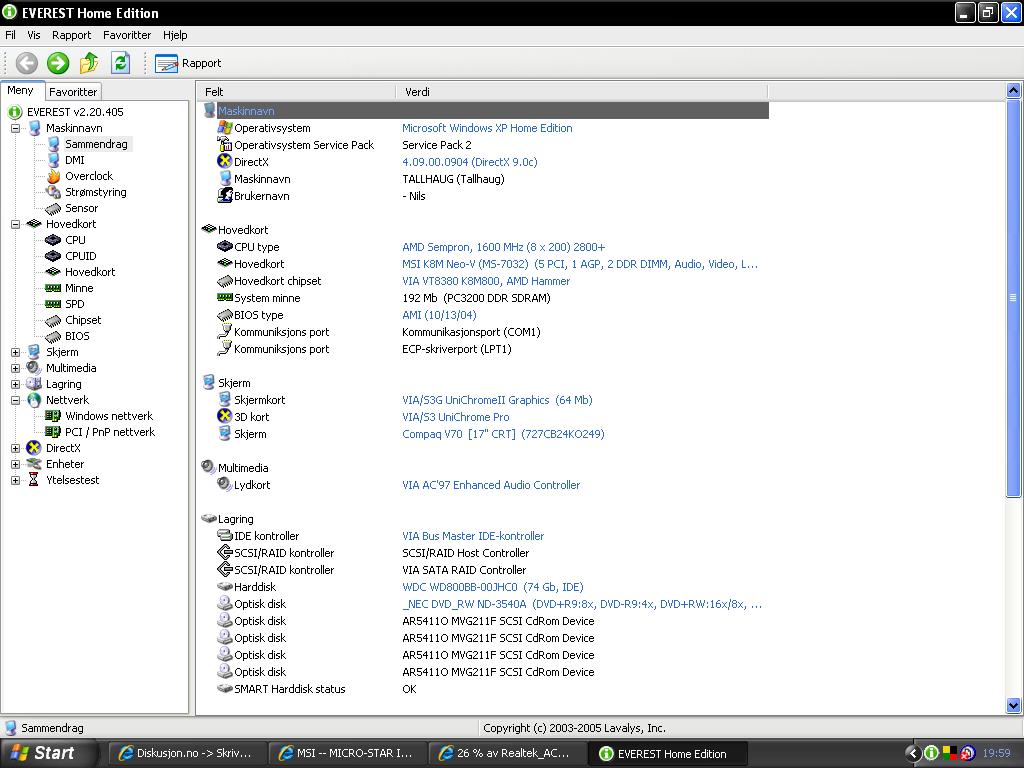Switch to MSI -- MICRO-STAR taskbar window
The height and width of the screenshot is (768, 1024).
[x=348, y=753]
